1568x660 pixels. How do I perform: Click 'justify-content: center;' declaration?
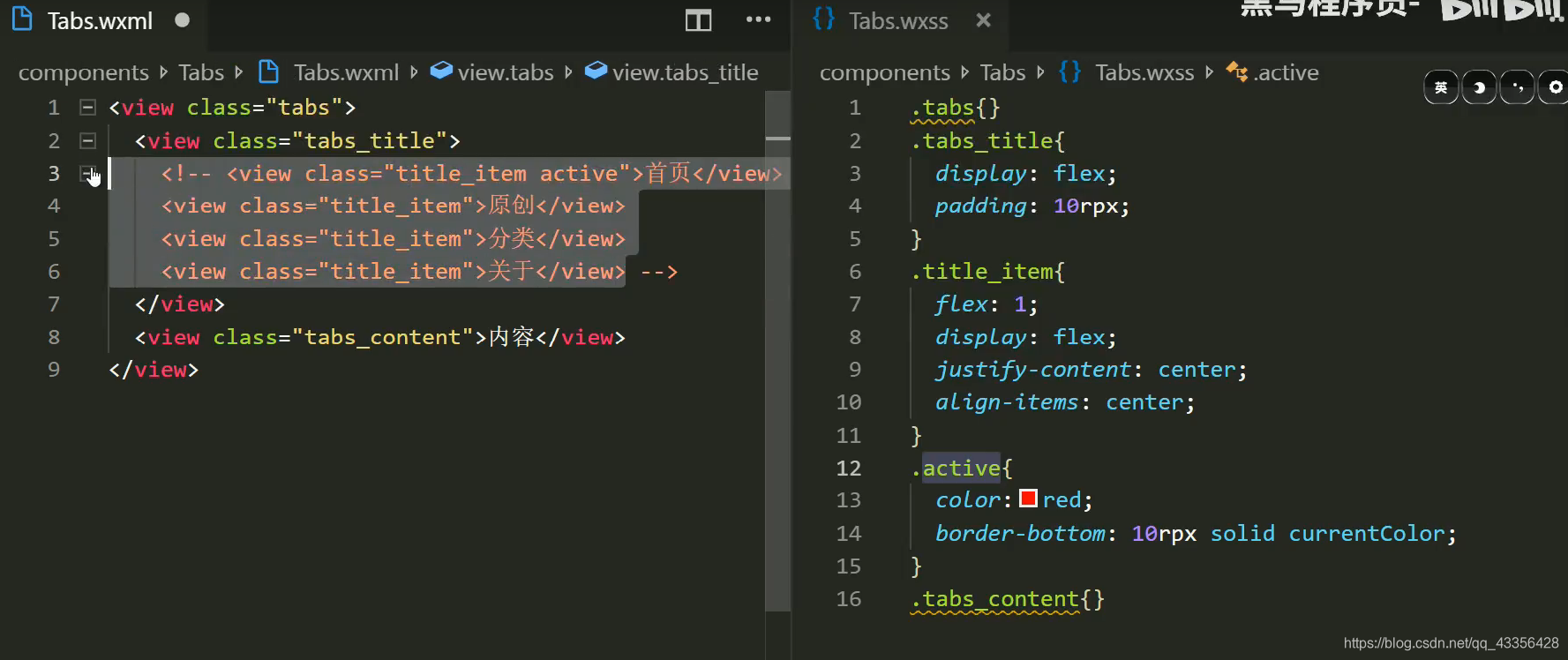(x=1092, y=370)
